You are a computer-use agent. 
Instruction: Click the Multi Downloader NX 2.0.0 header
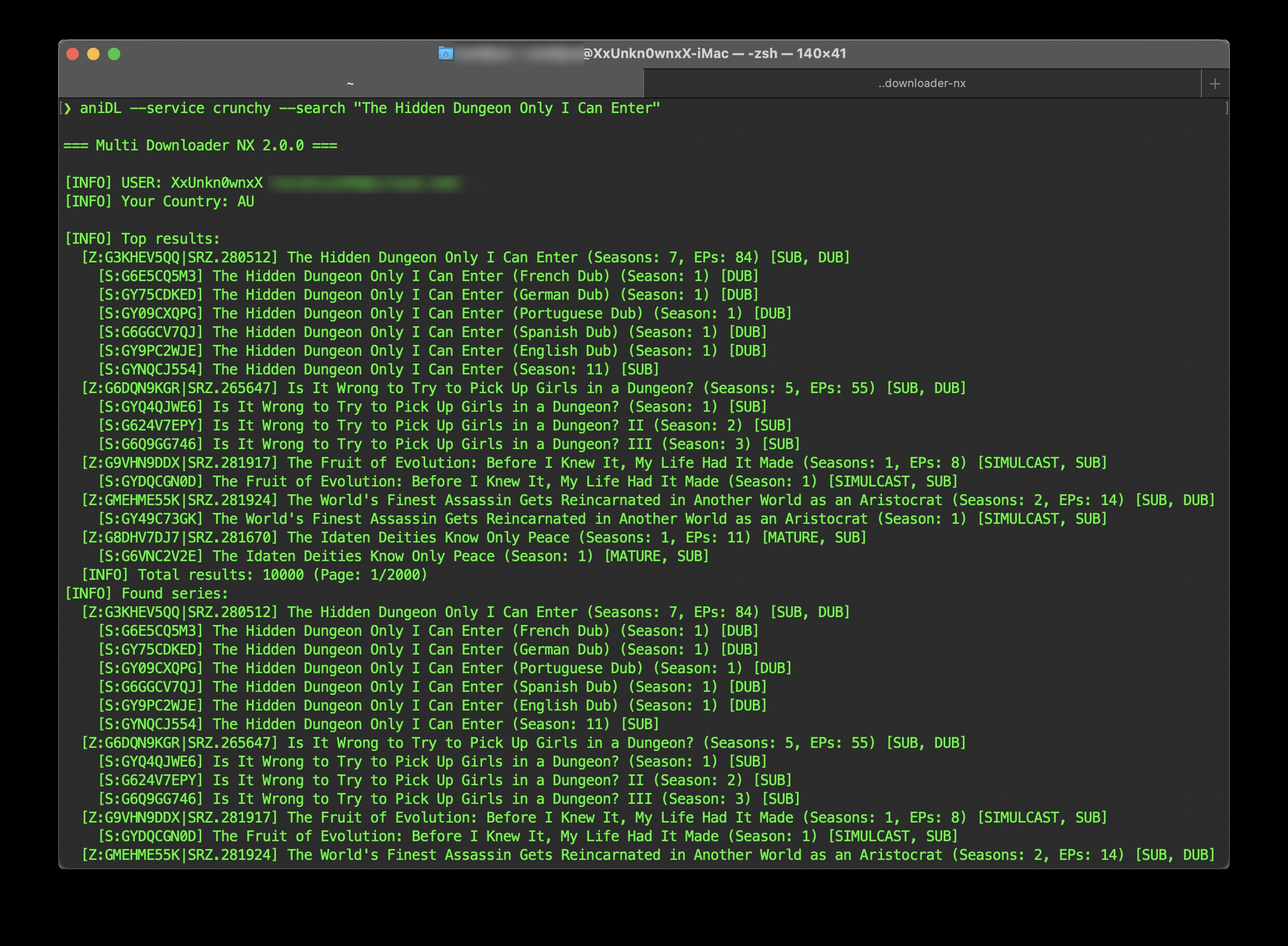point(200,145)
